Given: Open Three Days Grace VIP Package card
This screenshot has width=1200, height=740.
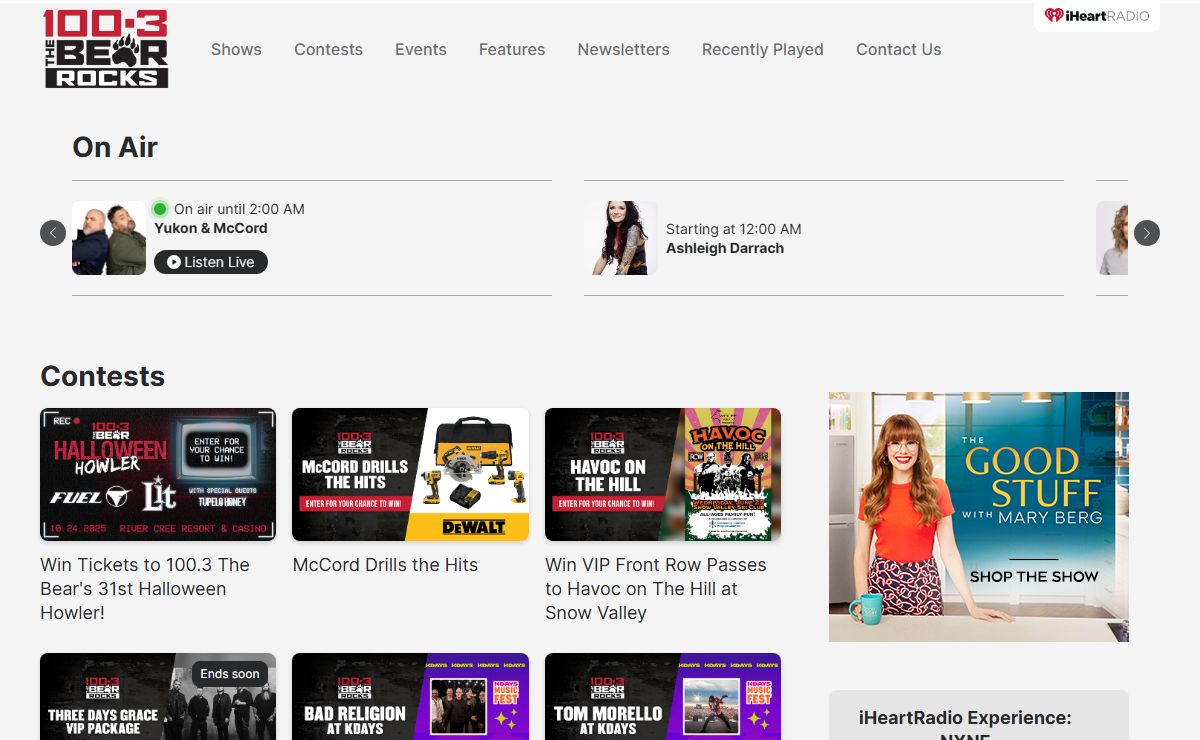Looking at the screenshot, I should coord(158,696).
